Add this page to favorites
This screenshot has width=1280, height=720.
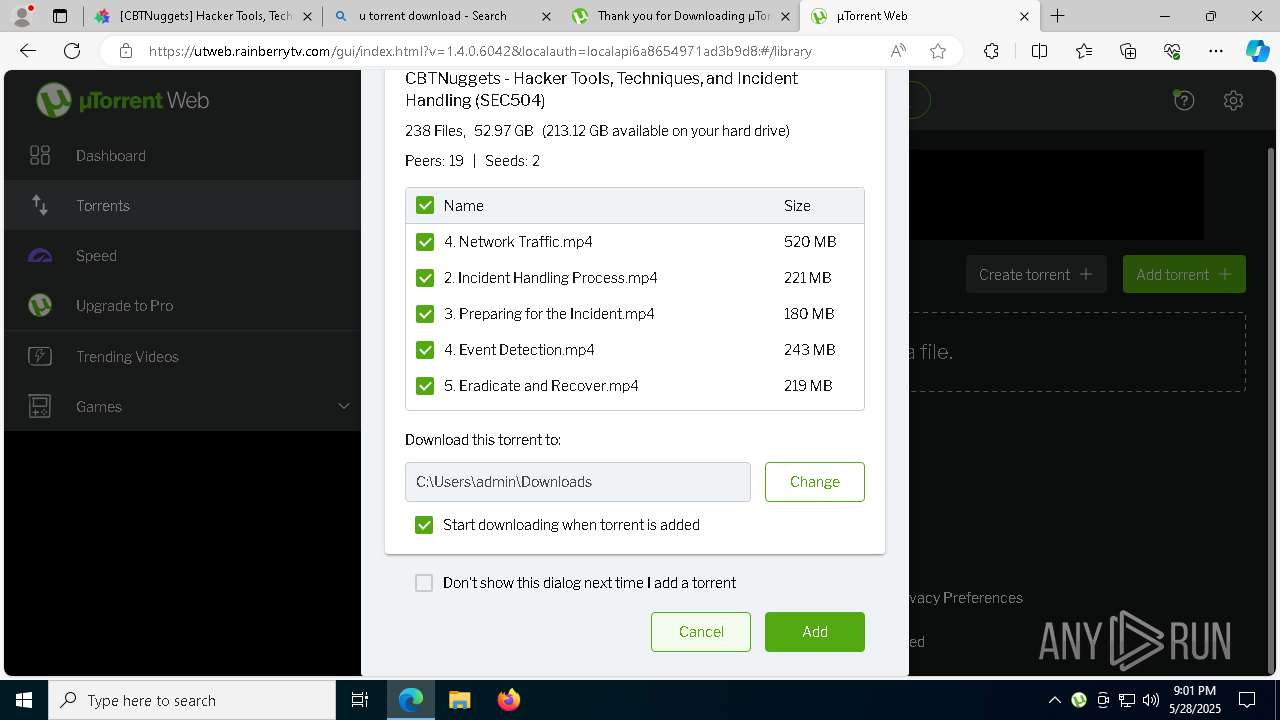937,51
